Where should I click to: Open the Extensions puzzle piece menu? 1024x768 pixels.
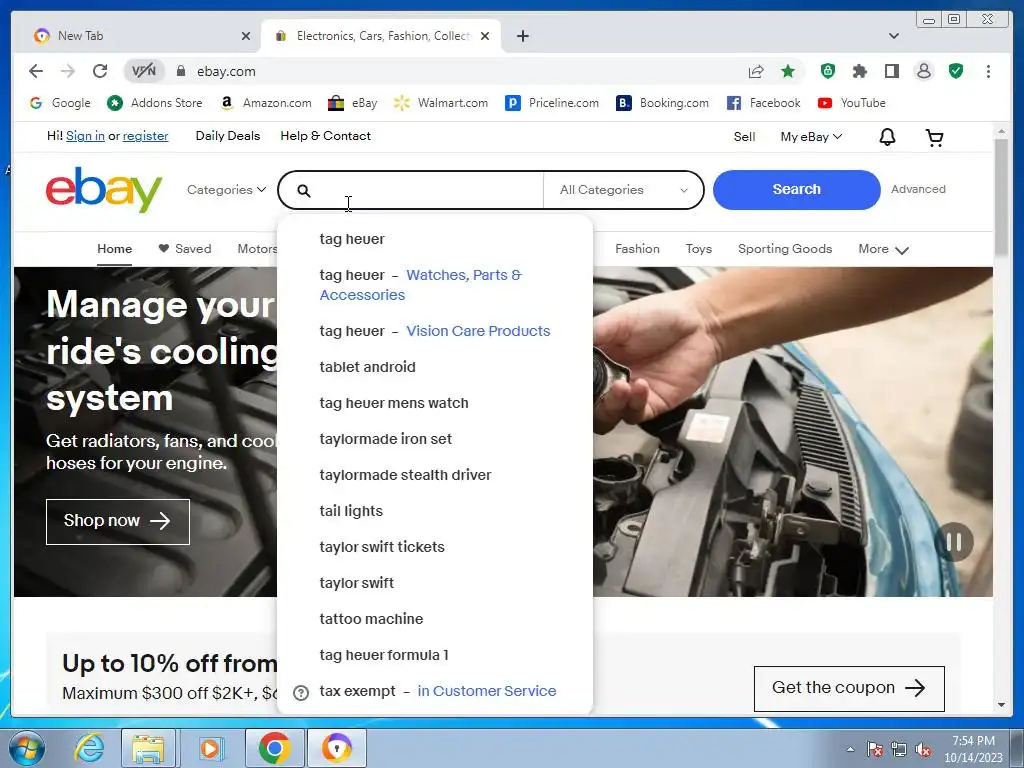click(x=859, y=71)
